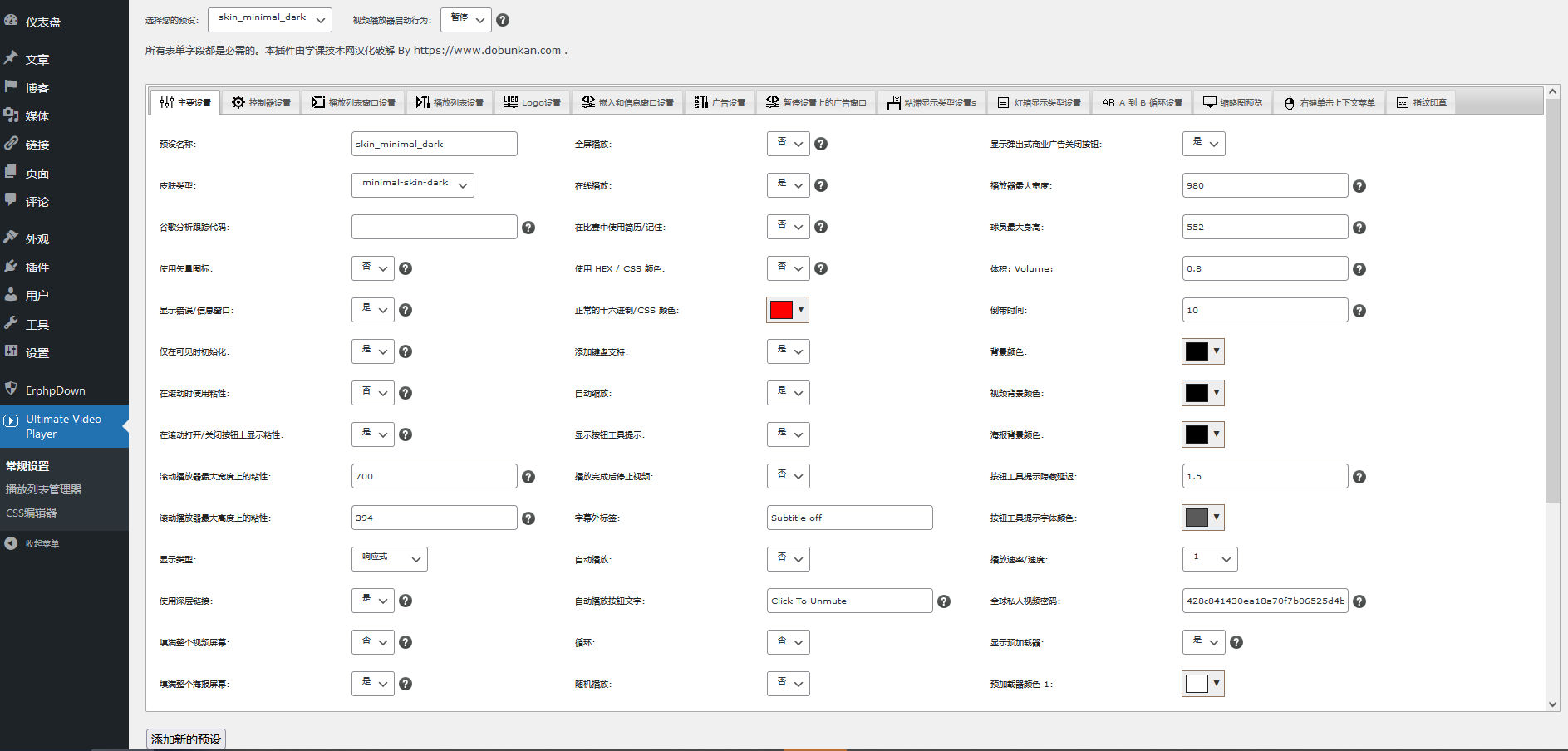Open the preset selector skin_minimal_dark dropdown
The width and height of the screenshot is (1568, 751).
[270, 20]
